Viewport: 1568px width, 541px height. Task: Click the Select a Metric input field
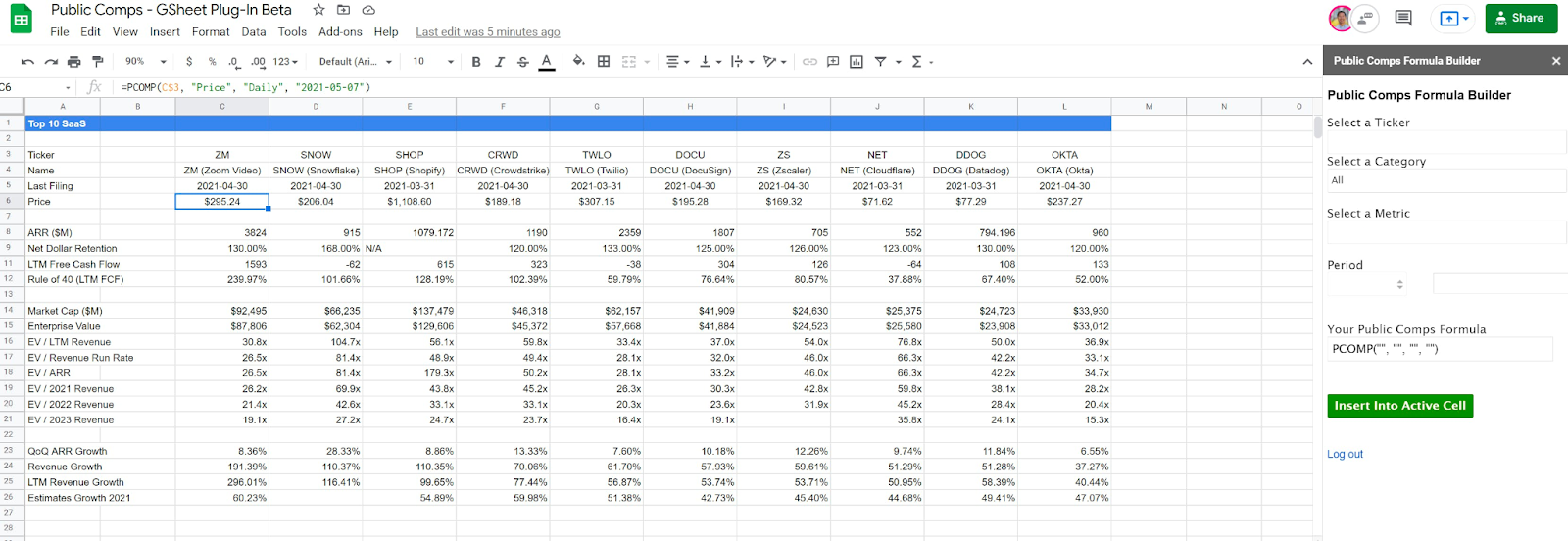(x=1446, y=232)
